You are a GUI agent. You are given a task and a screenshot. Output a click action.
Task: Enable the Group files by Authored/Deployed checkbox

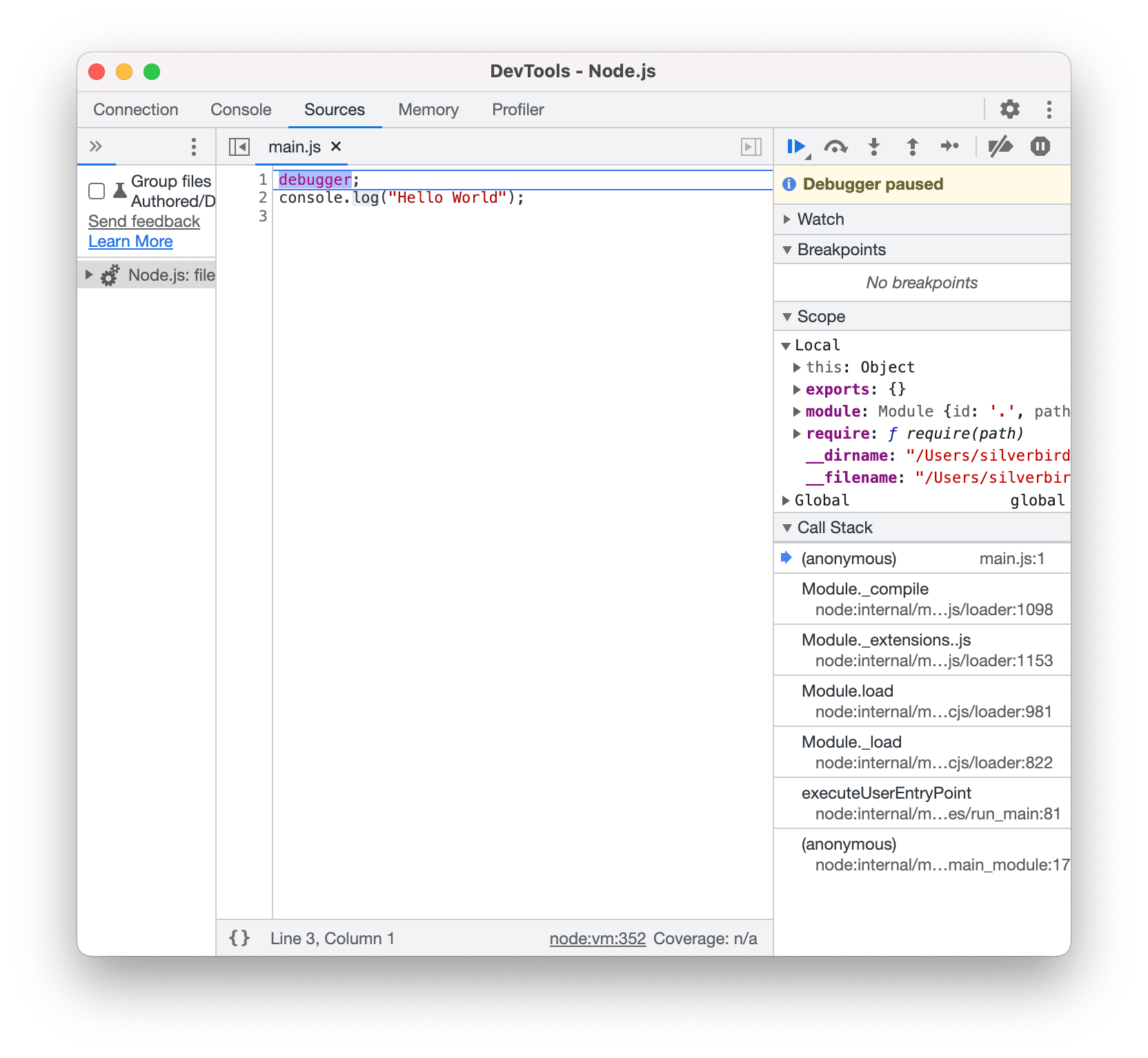[x=96, y=190]
